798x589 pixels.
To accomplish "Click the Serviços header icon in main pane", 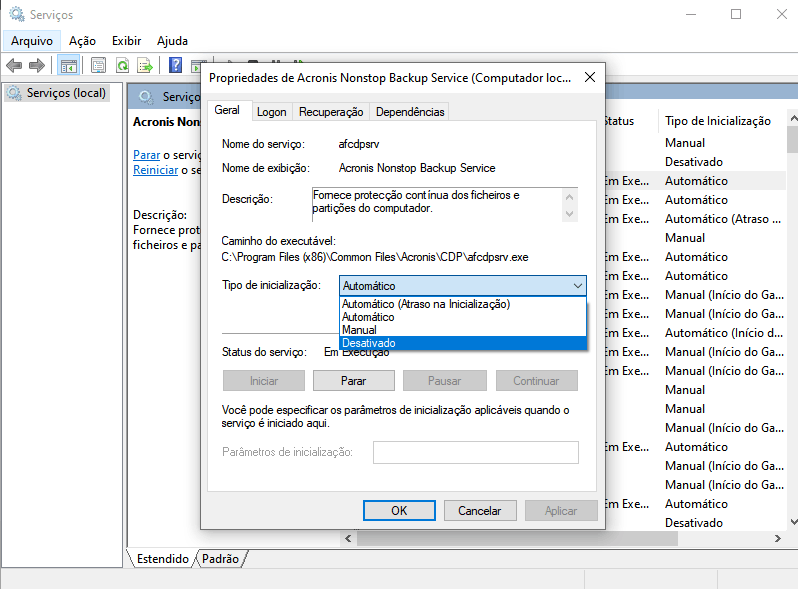I will click(x=146, y=97).
